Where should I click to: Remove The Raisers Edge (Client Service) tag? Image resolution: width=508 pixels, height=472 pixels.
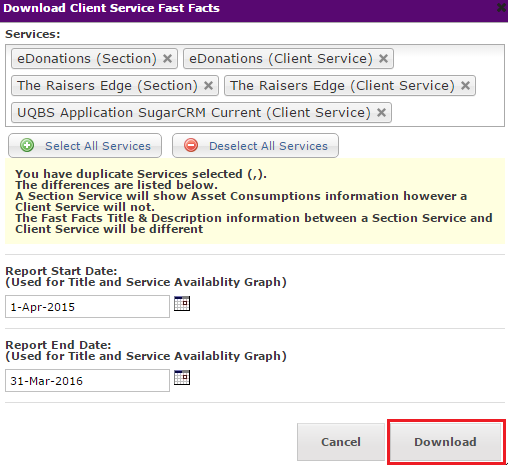(x=465, y=86)
